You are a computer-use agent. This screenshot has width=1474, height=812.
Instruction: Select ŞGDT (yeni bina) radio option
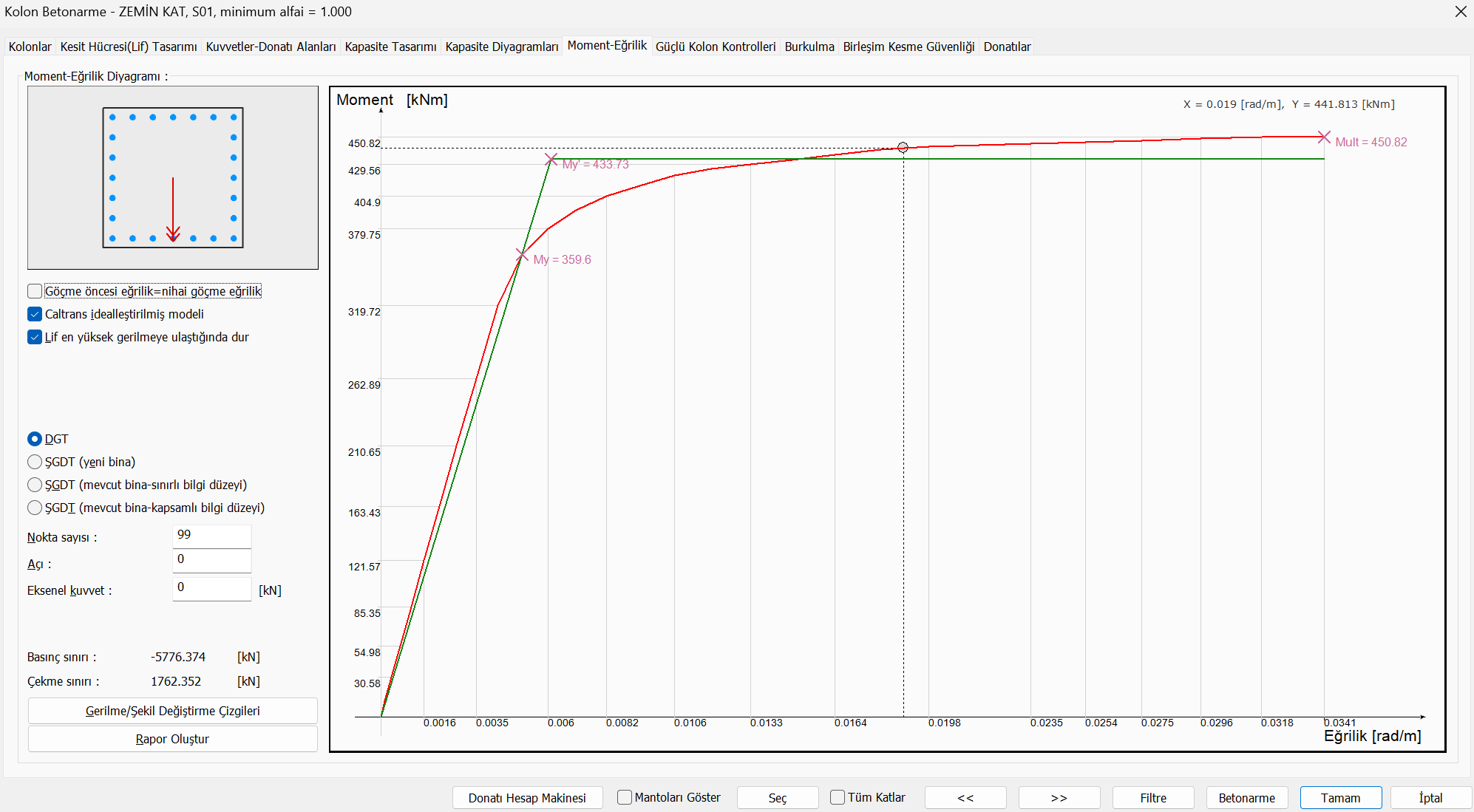[x=35, y=462]
